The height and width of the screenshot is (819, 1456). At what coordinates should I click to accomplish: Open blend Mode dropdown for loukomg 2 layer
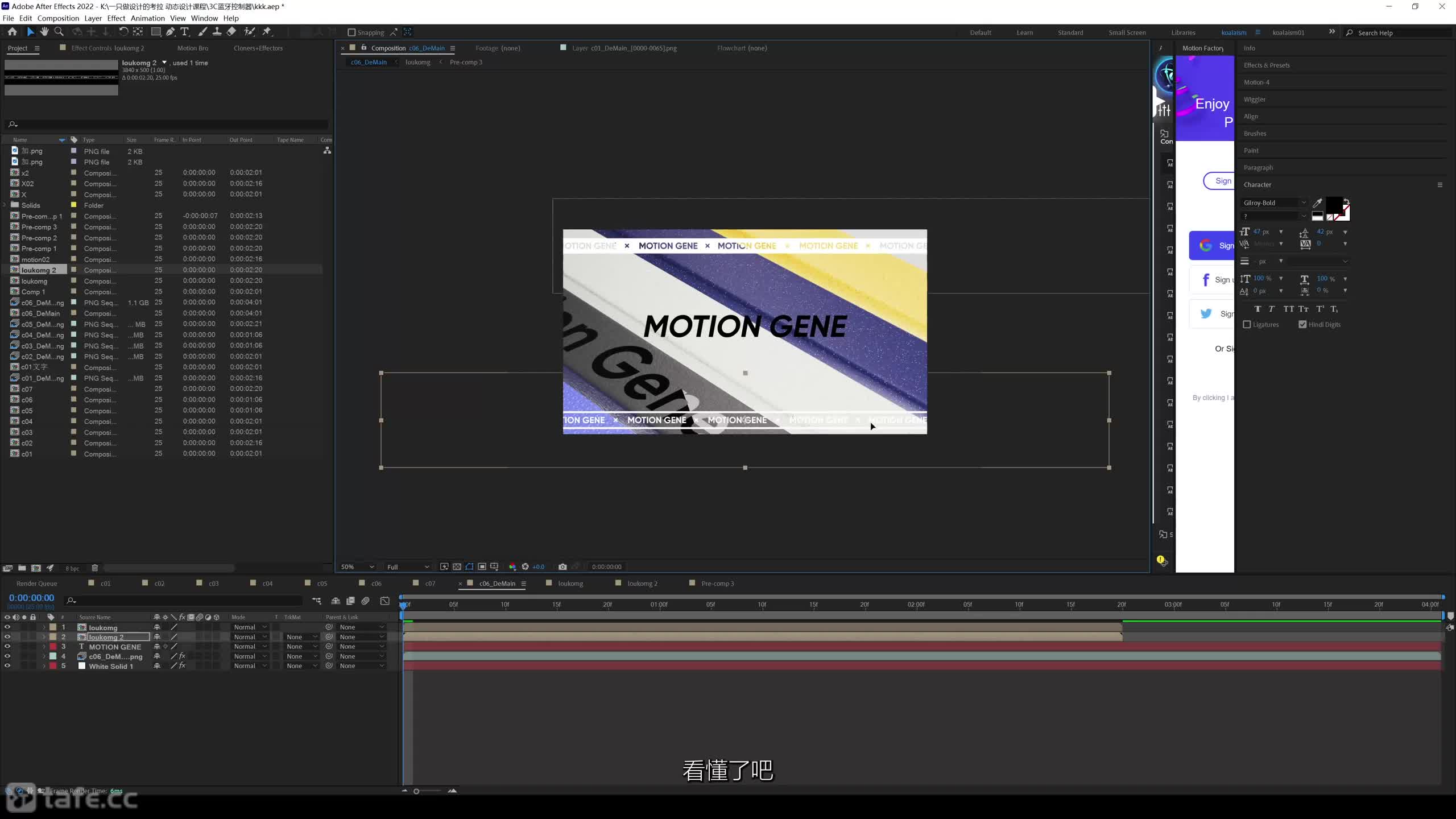pos(250,637)
